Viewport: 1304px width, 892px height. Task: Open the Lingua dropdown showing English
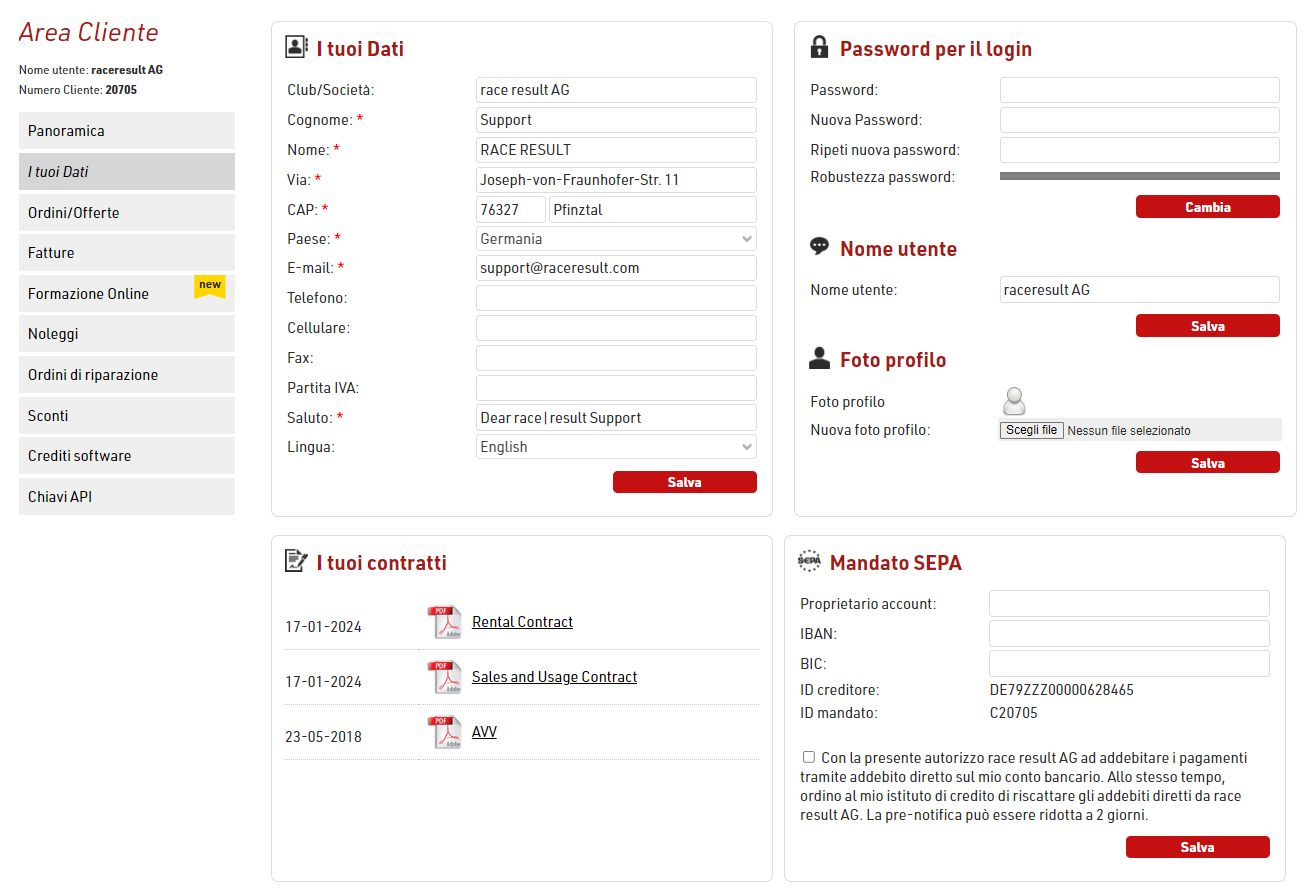coord(616,447)
